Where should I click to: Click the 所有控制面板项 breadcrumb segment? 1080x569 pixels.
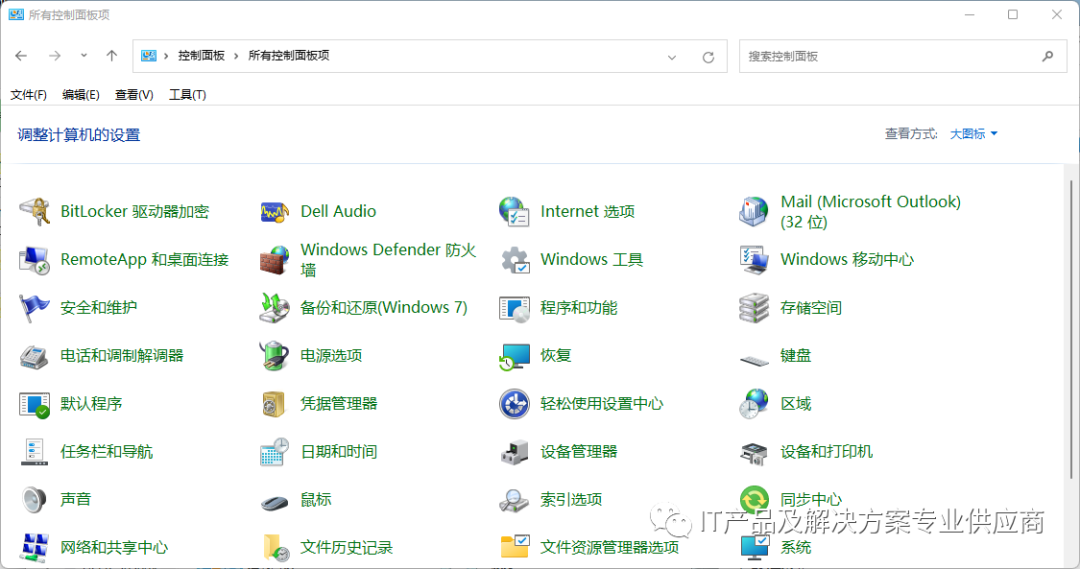(289, 56)
